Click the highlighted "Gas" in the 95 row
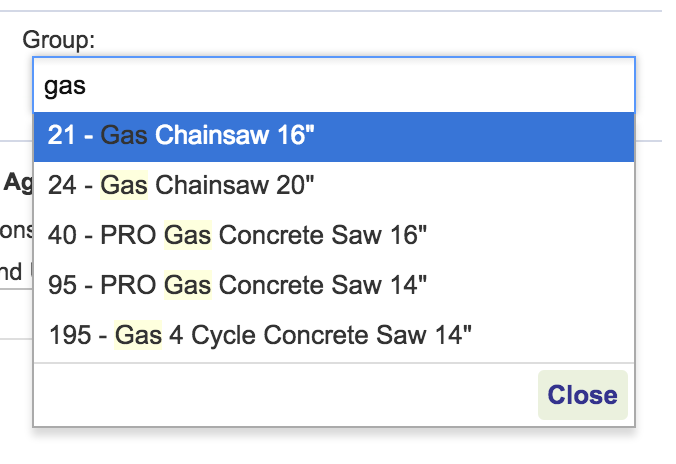 pyautogui.click(x=187, y=285)
